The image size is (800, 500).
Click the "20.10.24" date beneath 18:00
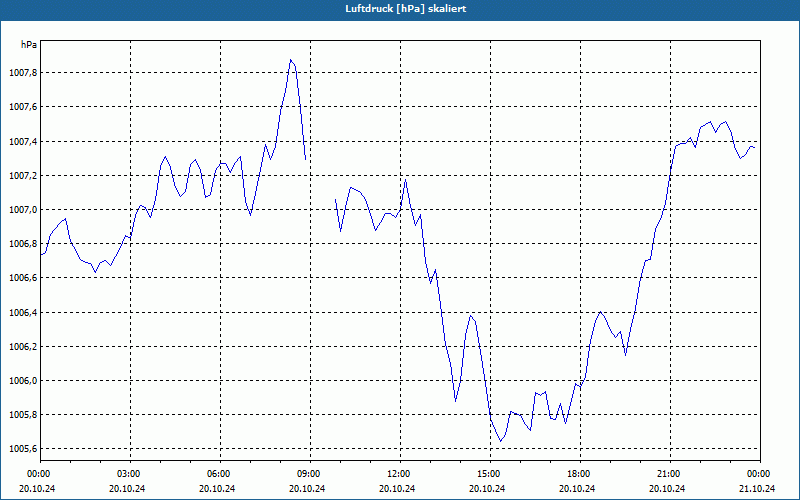[x=577, y=488]
